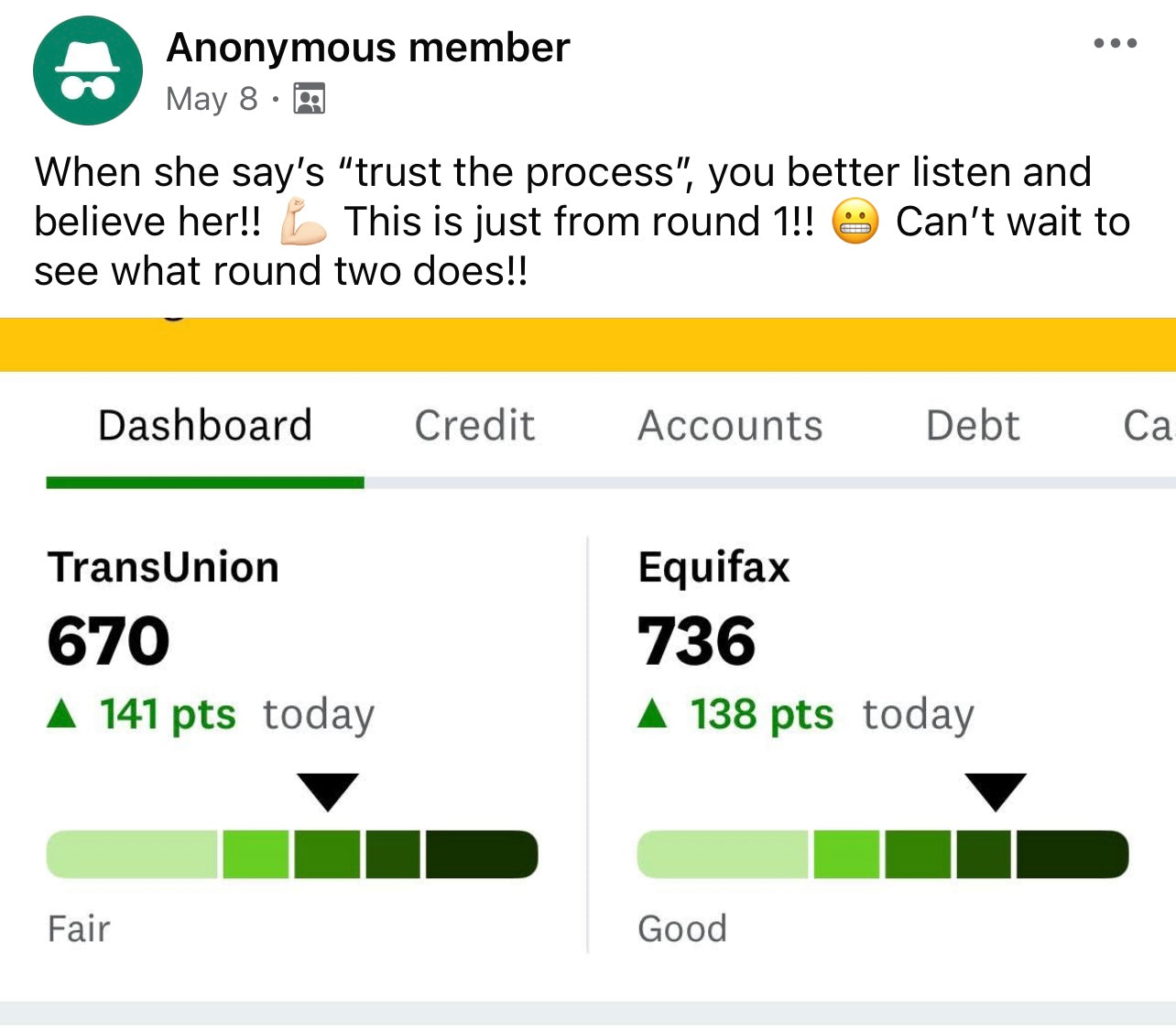Click the anonymous member avatar icon
The image size is (1176, 1032).
pyautogui.click(x=88, y=71)
